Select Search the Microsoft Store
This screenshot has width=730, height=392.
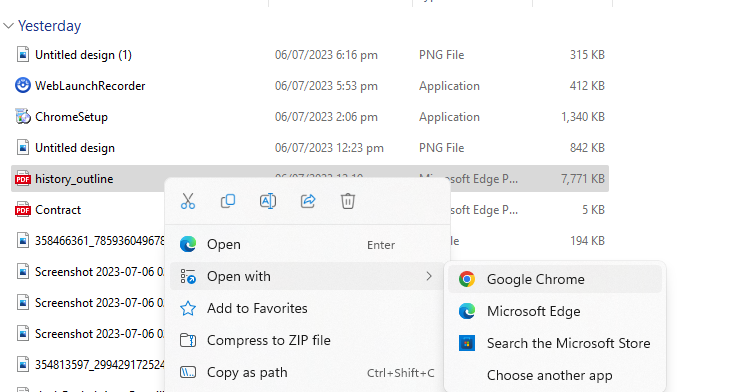pyautogui.click(x=554, y=343)
